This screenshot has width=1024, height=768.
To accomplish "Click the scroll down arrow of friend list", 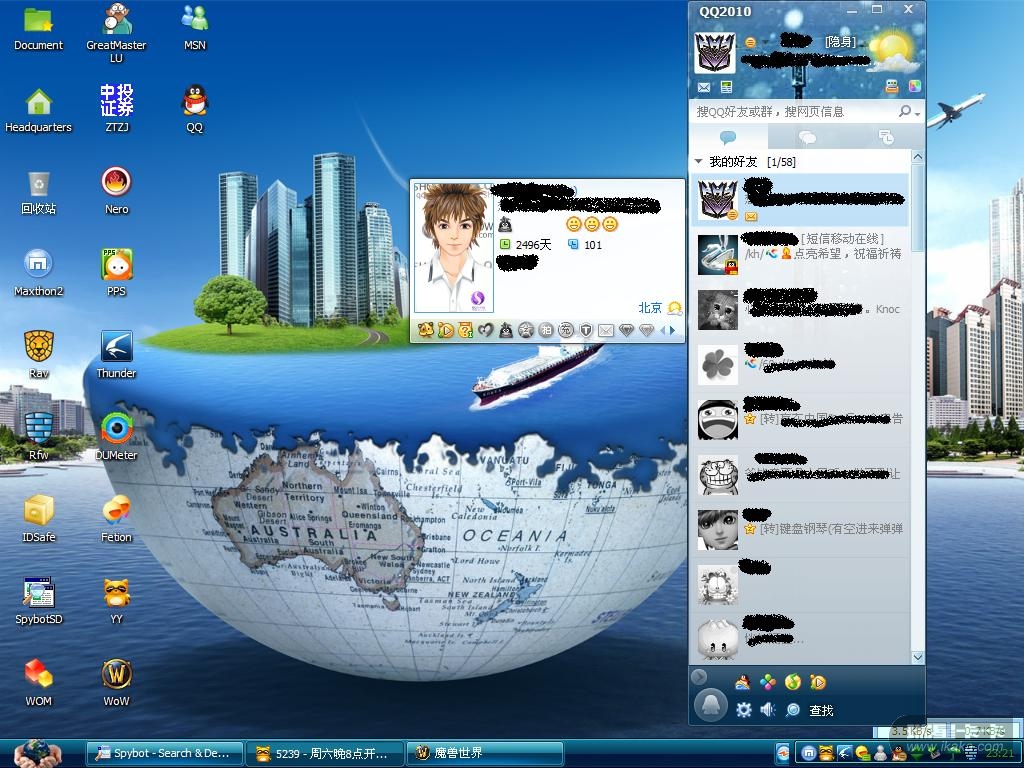I will (917, 657).
